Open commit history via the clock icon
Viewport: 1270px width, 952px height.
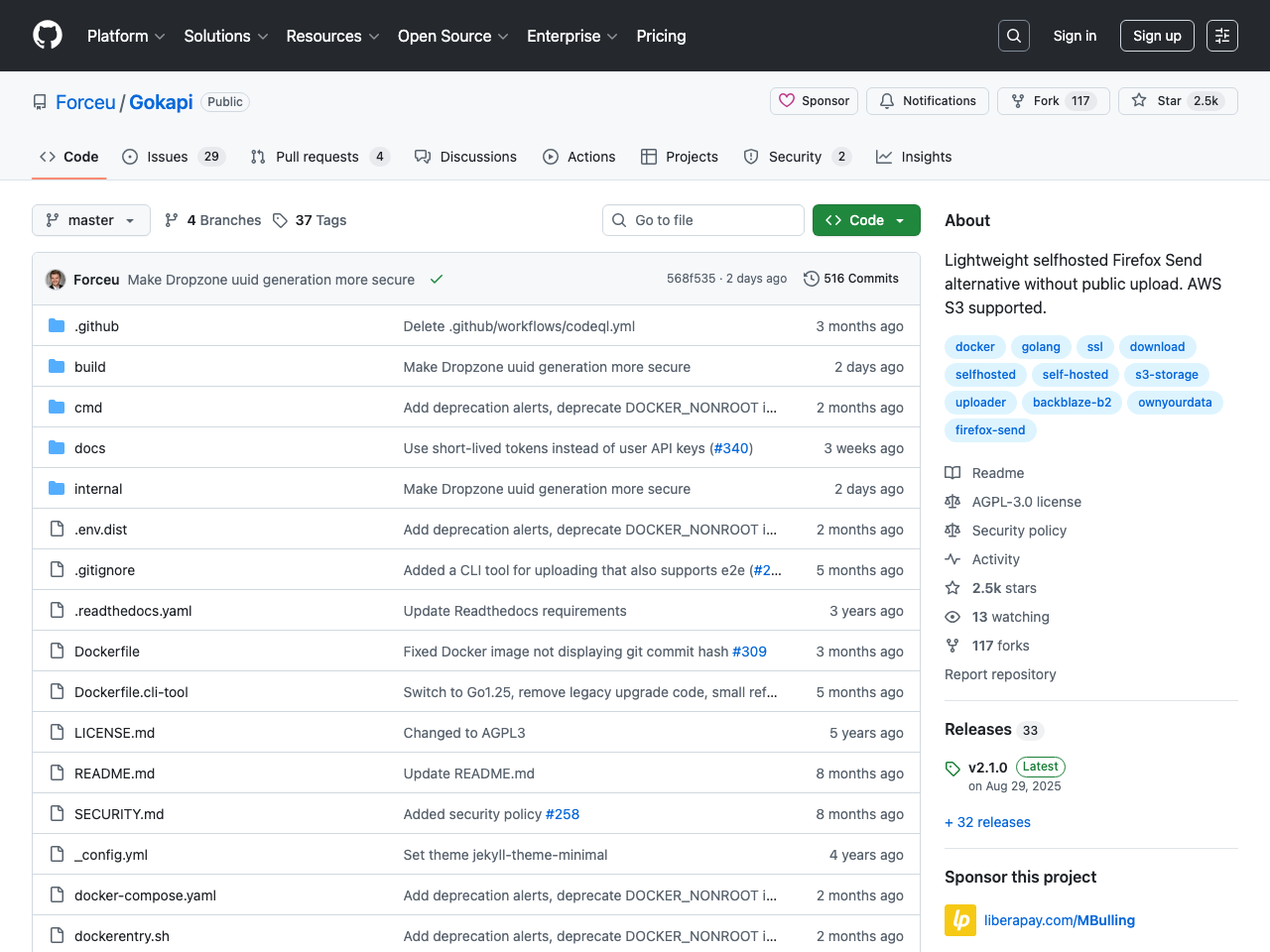(811, 279)
